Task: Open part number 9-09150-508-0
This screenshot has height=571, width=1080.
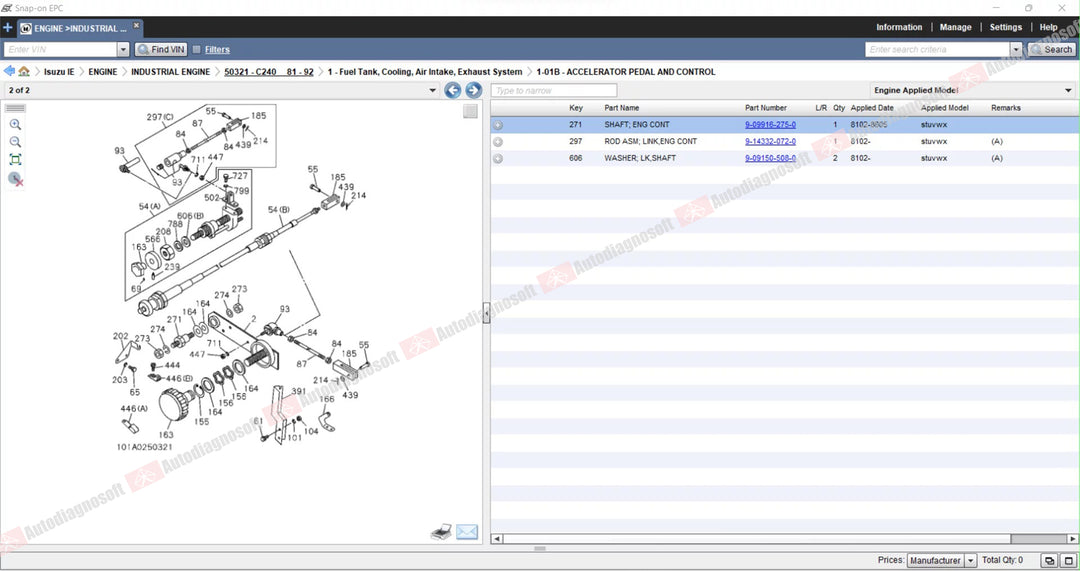Action: click(x=770, y=158)
